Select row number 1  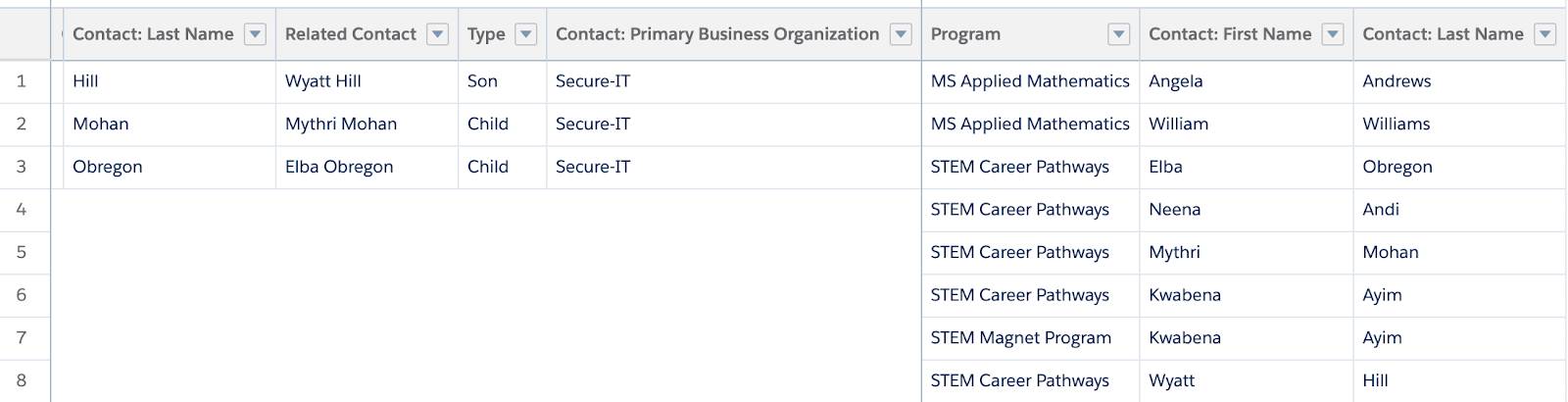[x=22, y=81]
